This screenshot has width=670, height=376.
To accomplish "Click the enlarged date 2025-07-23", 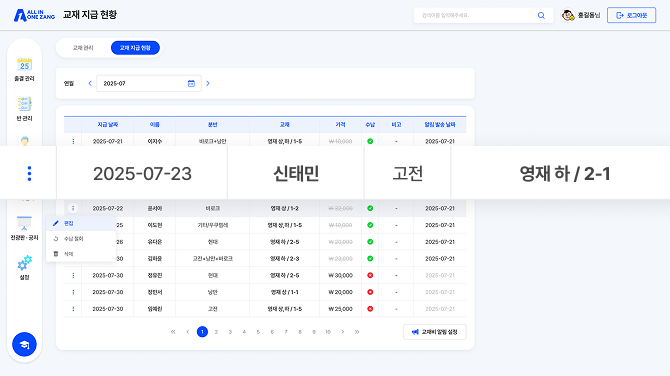I will click(142, 174).
